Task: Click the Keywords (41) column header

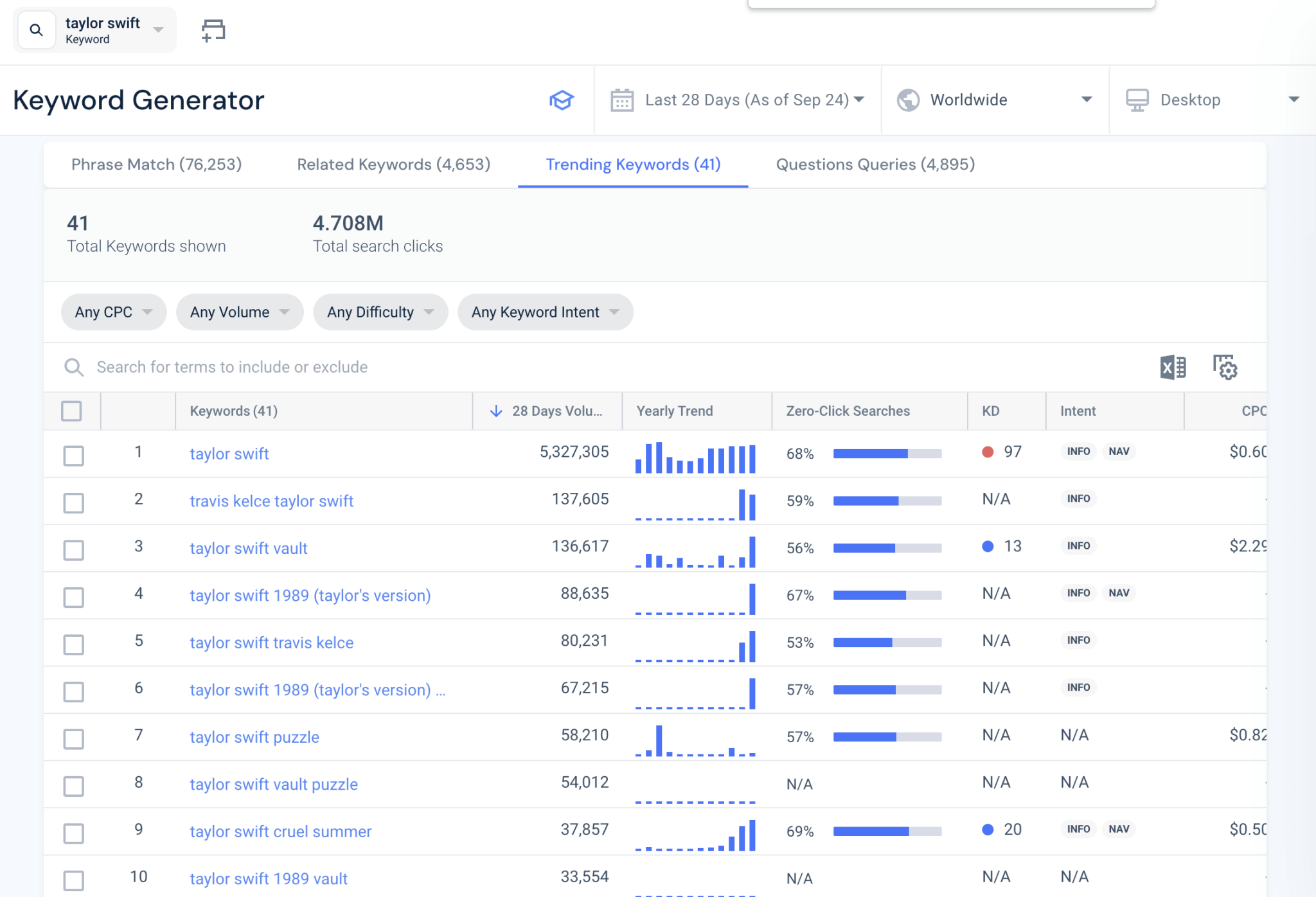Action: 234,411
